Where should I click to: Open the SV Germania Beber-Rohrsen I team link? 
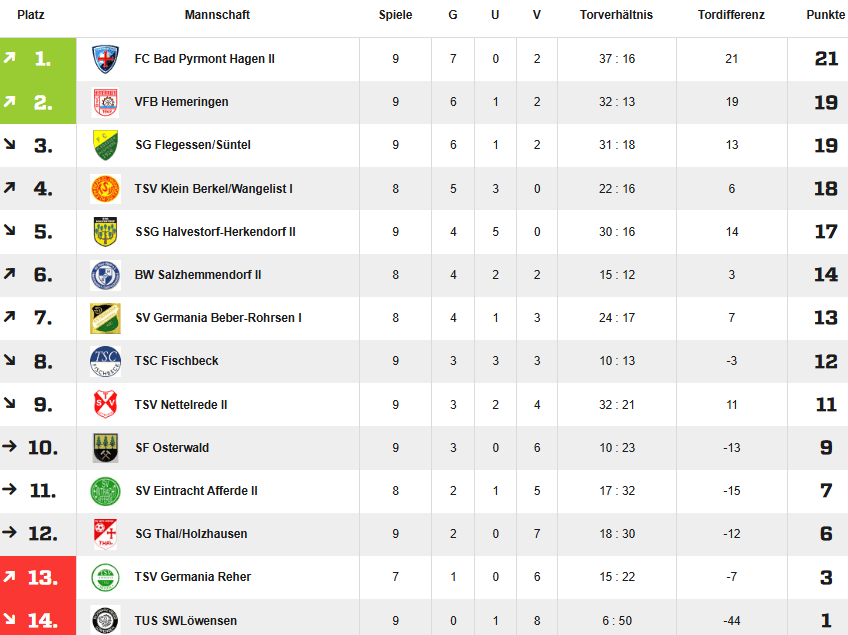218,318
